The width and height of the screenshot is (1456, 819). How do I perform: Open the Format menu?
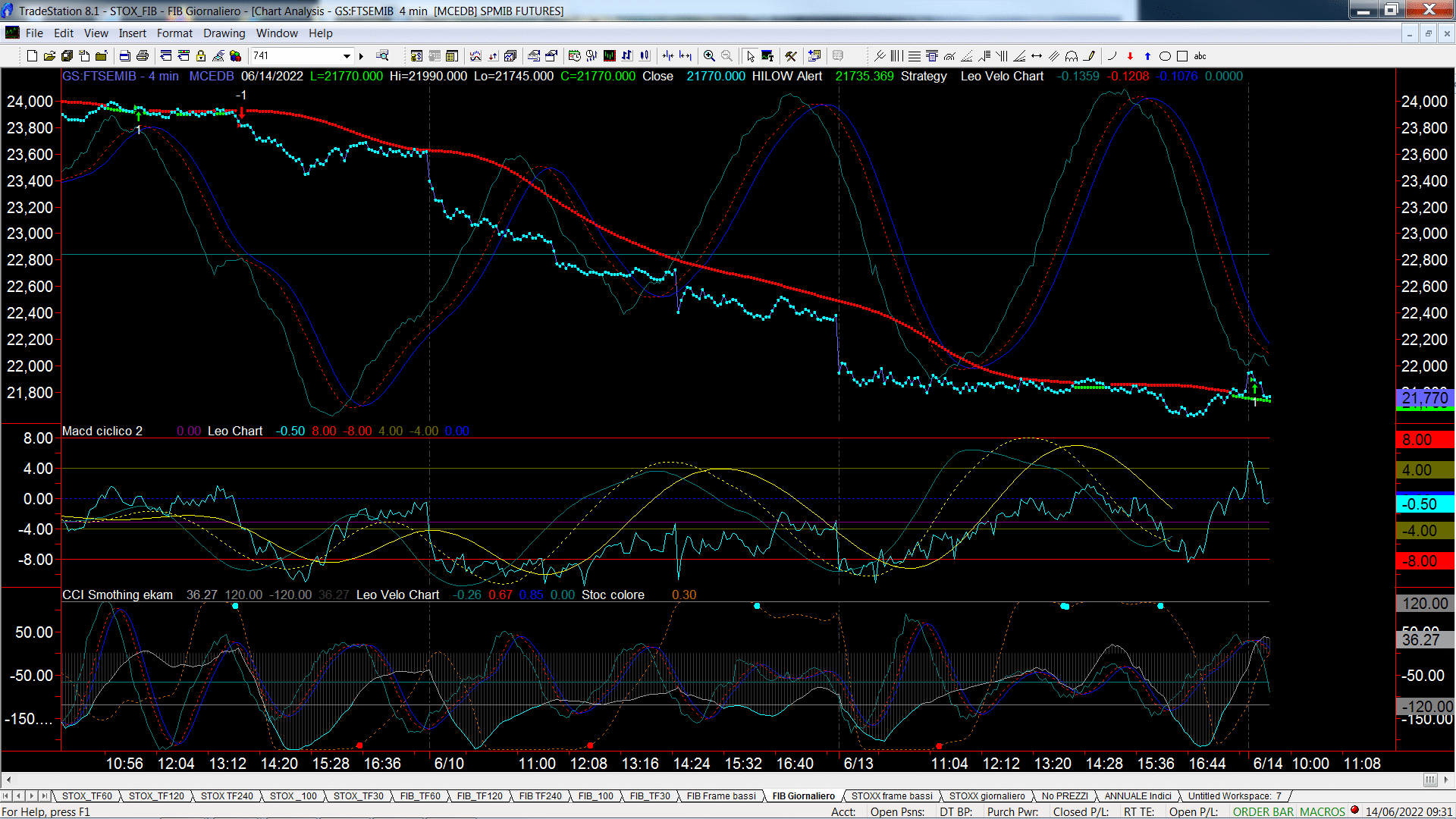(175, 33)
